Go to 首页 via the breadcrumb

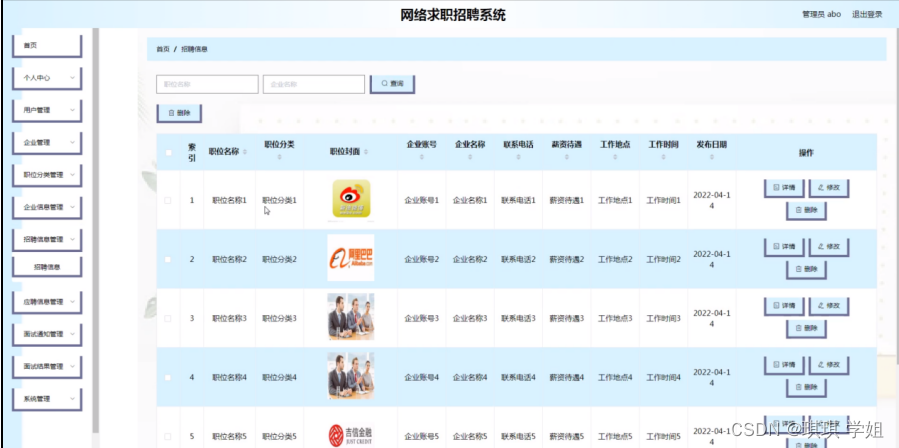pyautogui.click(x=163, y=49)
